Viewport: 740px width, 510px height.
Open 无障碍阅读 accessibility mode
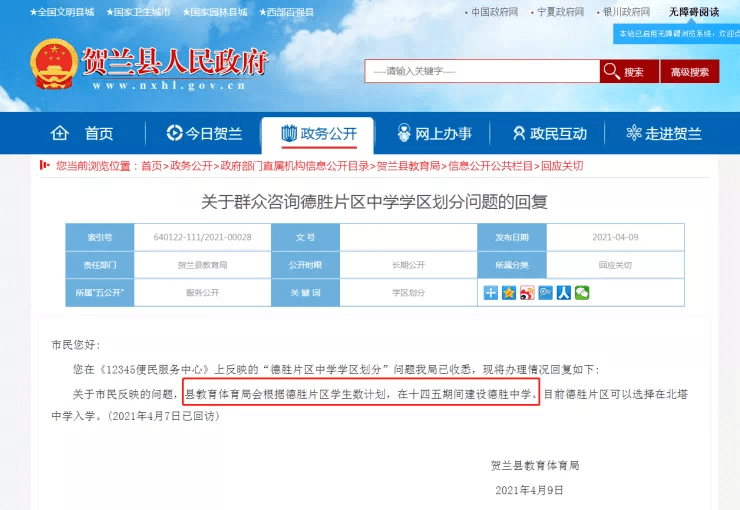point(694,12)
